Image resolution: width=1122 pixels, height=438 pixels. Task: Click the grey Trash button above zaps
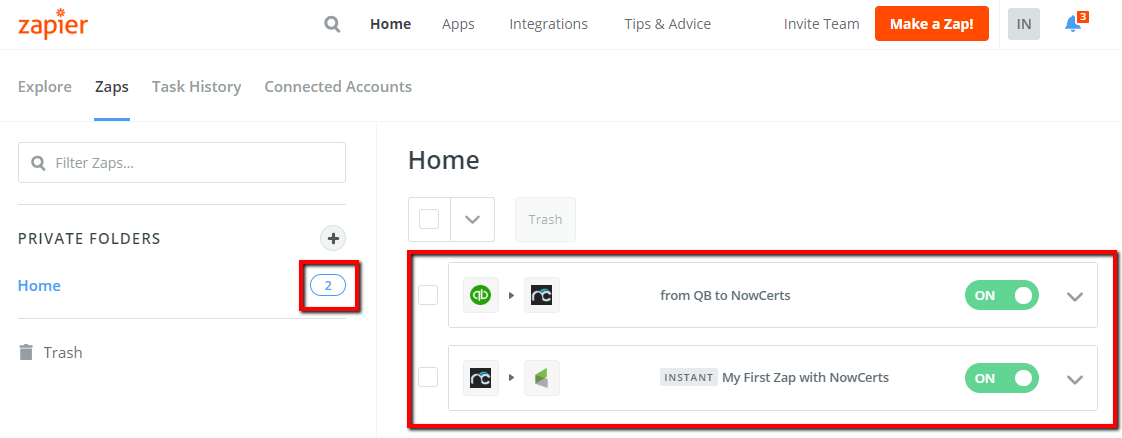point(545,219)
